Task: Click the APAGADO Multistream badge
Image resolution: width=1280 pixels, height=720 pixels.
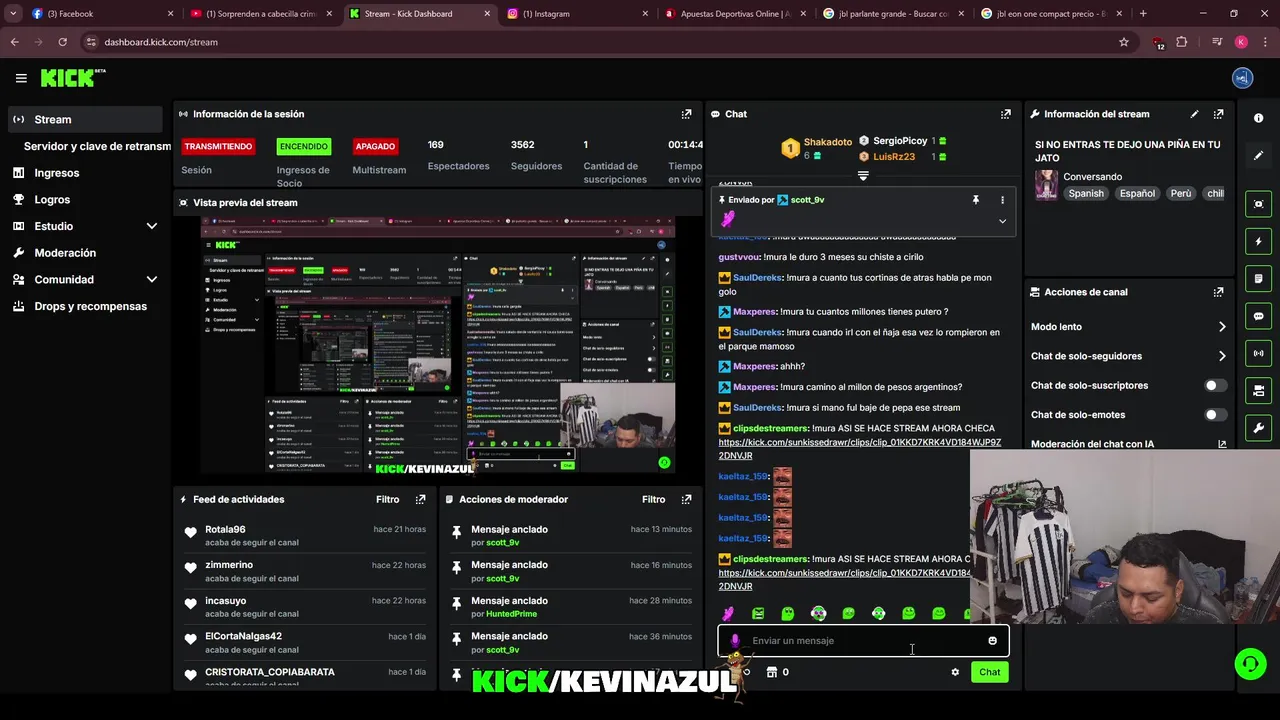Action: pos(375,146)
